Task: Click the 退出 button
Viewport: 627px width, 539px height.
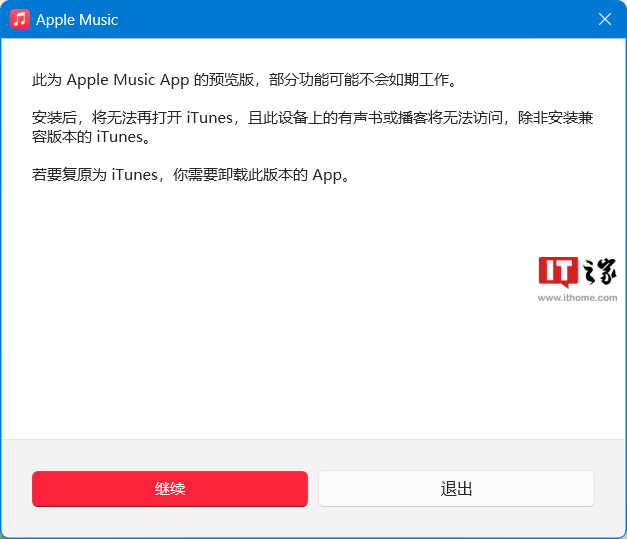Action: pos(456,489)
